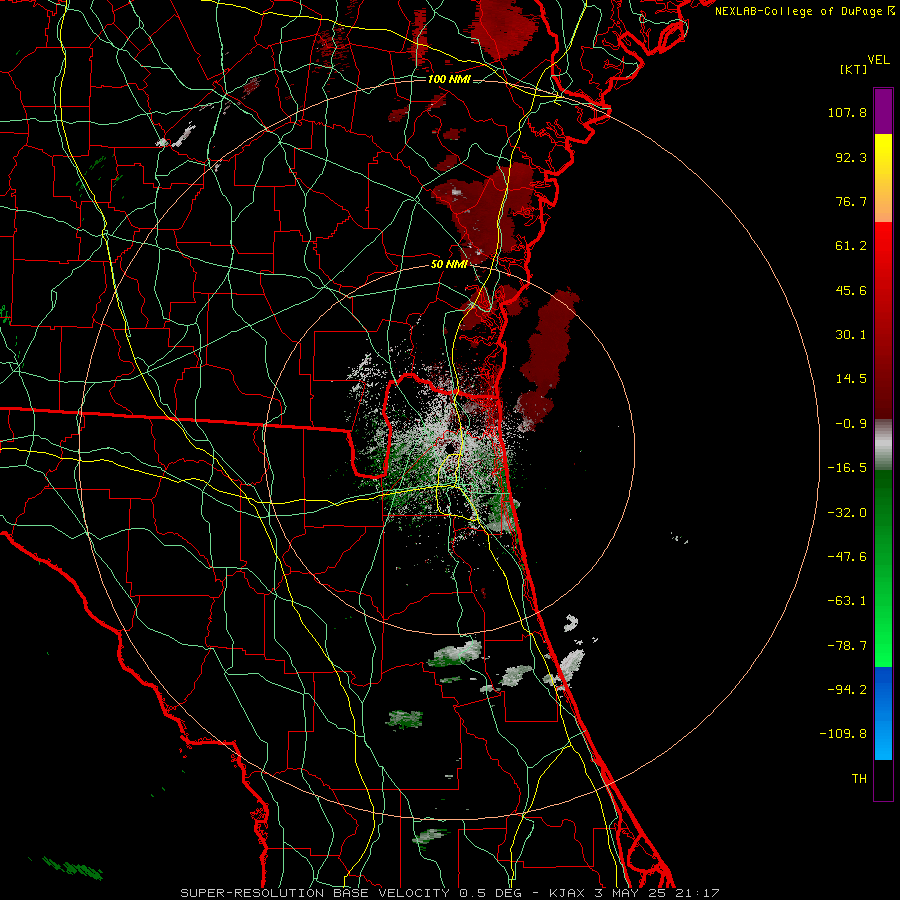Select the 14.5 scale value
This screenshot has height=900, width=900.
point(851,379)
